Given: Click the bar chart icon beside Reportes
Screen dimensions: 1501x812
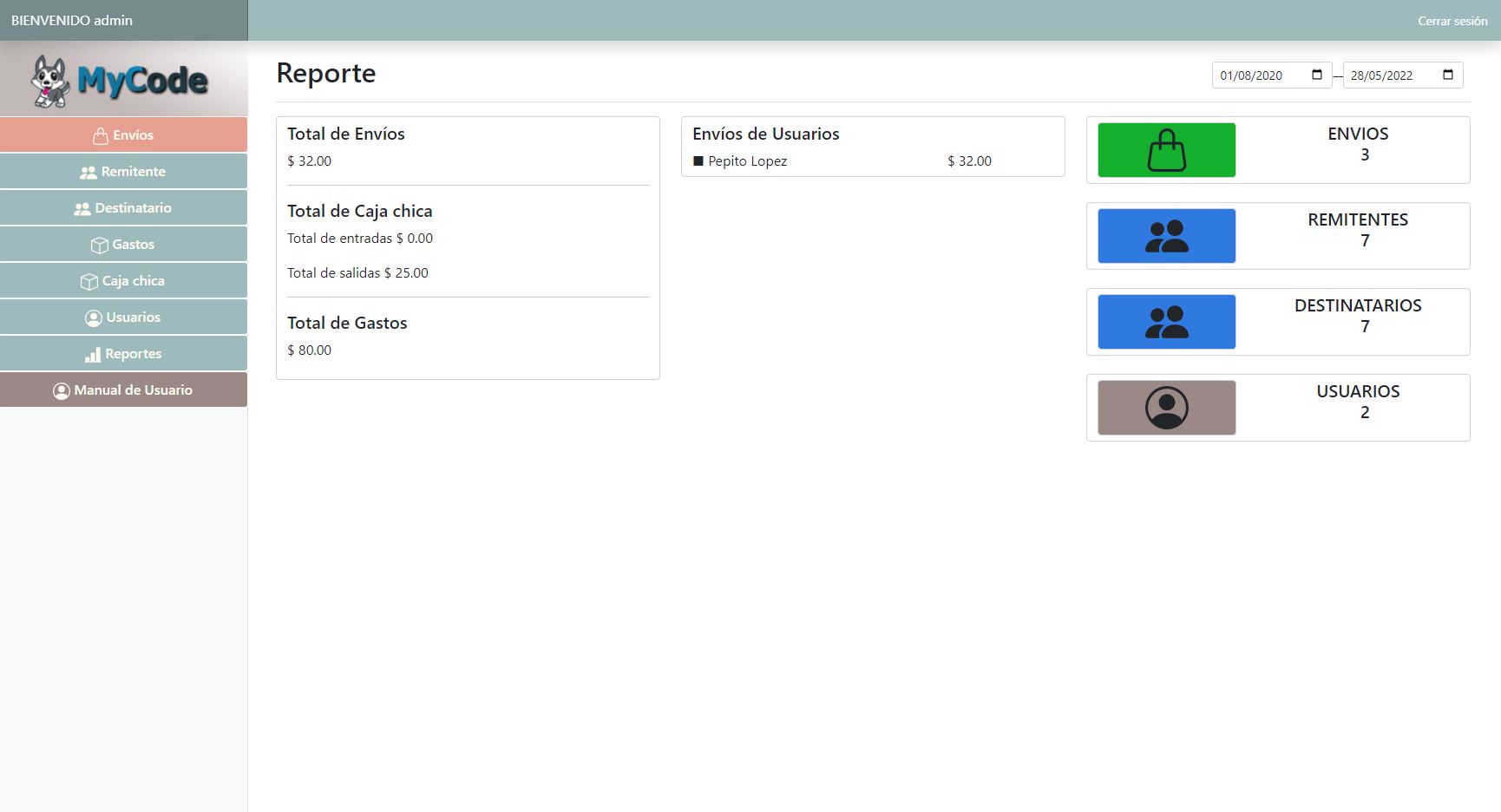Looking at the screenshot, I should (92, 355).
